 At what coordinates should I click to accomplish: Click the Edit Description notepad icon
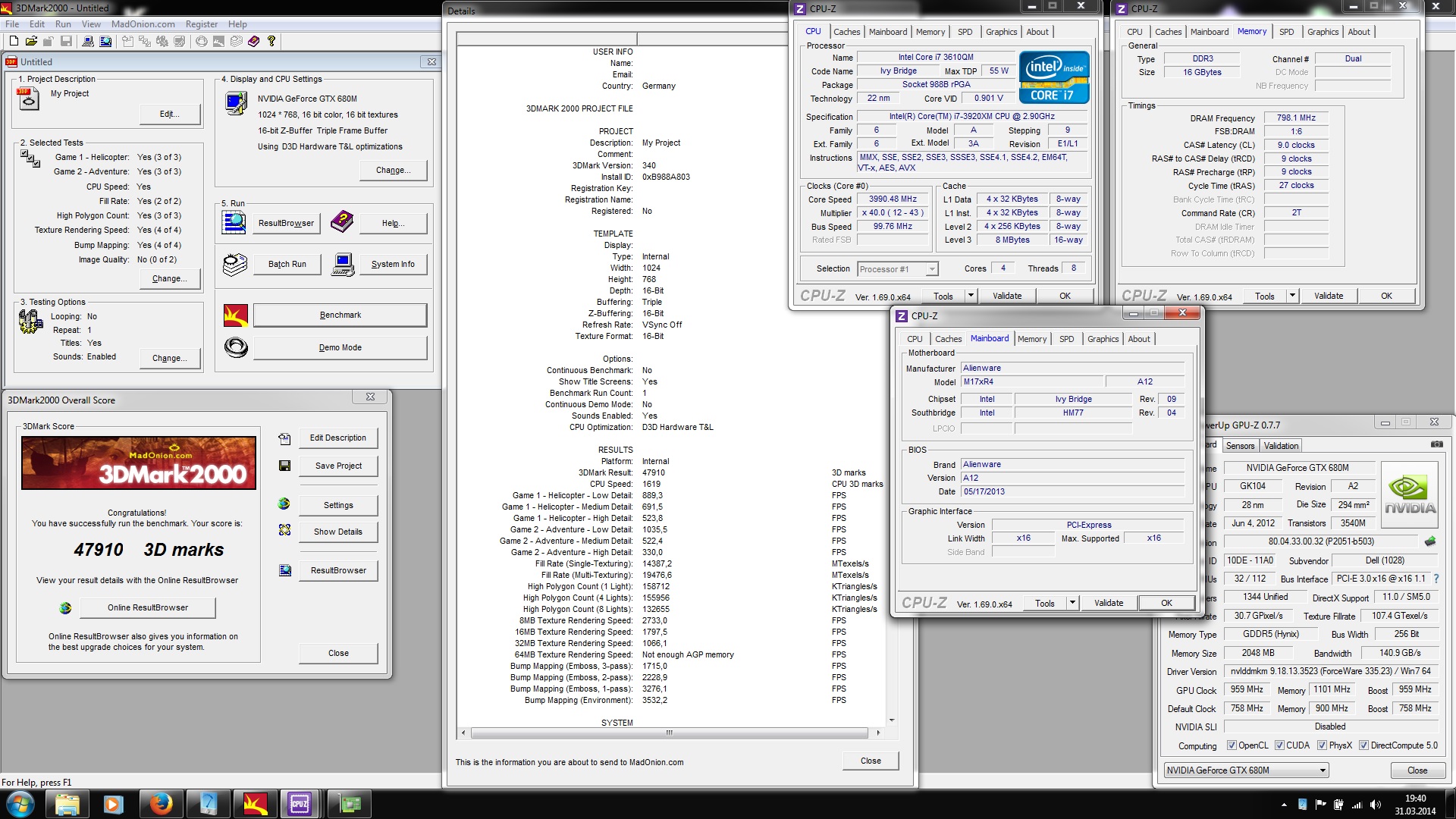284,438
